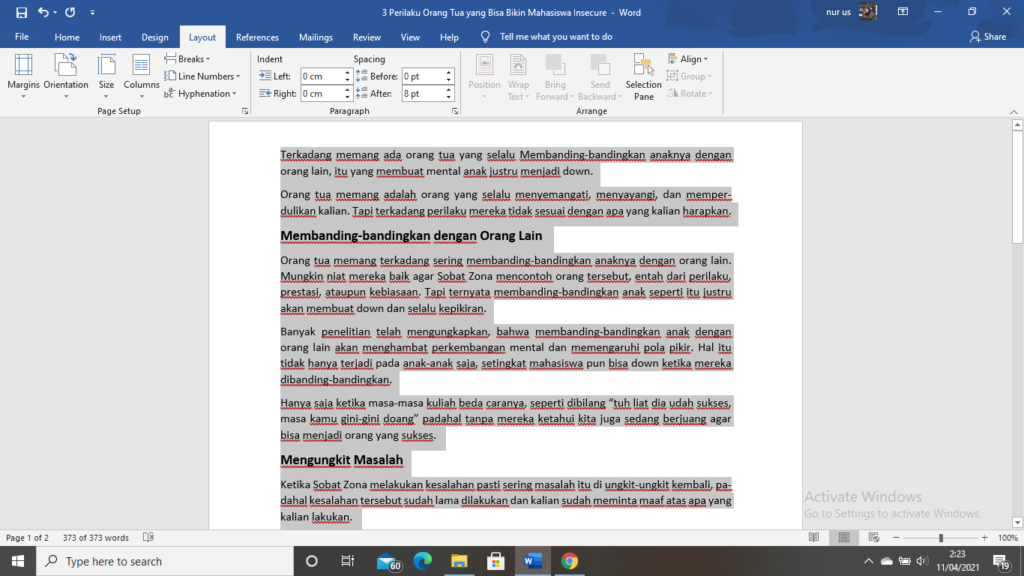Open the File tab
Image resolution: width=1024 pixels, height=576 pixels.
click(22, 37)
